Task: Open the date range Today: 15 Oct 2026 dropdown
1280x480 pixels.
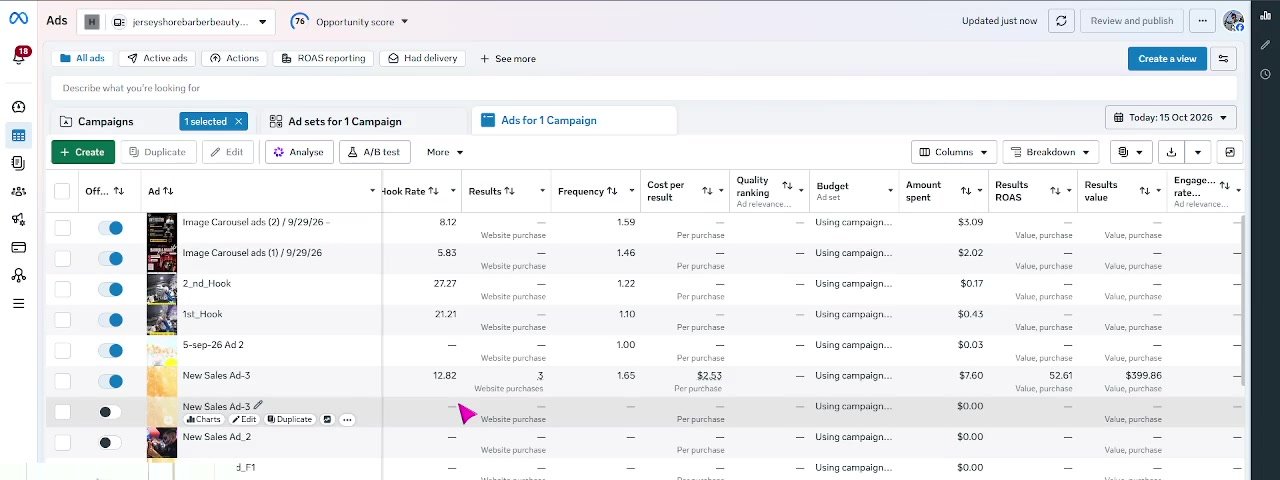Action: pyautogui.click(x=1171, y=117)
